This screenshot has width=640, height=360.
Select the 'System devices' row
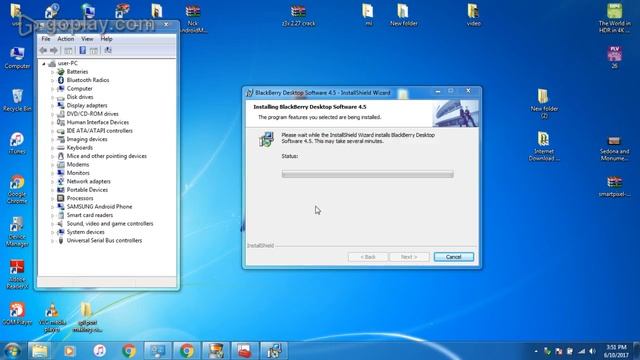(85, 232)
